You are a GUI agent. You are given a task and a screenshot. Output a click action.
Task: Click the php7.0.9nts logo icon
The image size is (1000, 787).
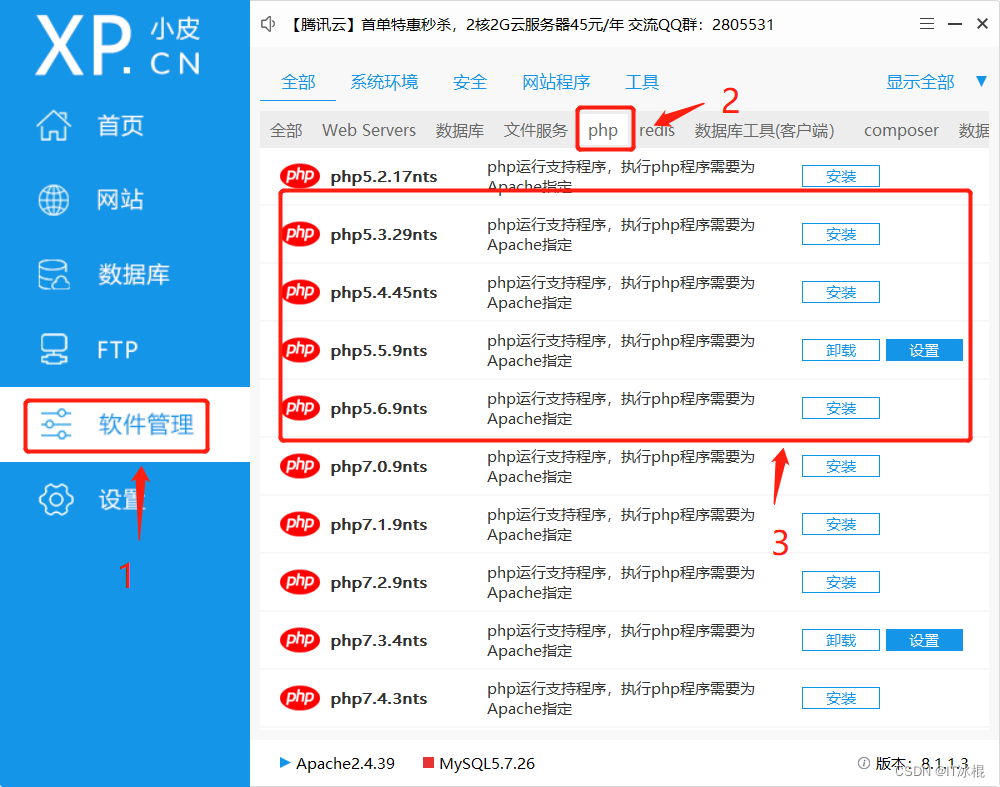300,466
